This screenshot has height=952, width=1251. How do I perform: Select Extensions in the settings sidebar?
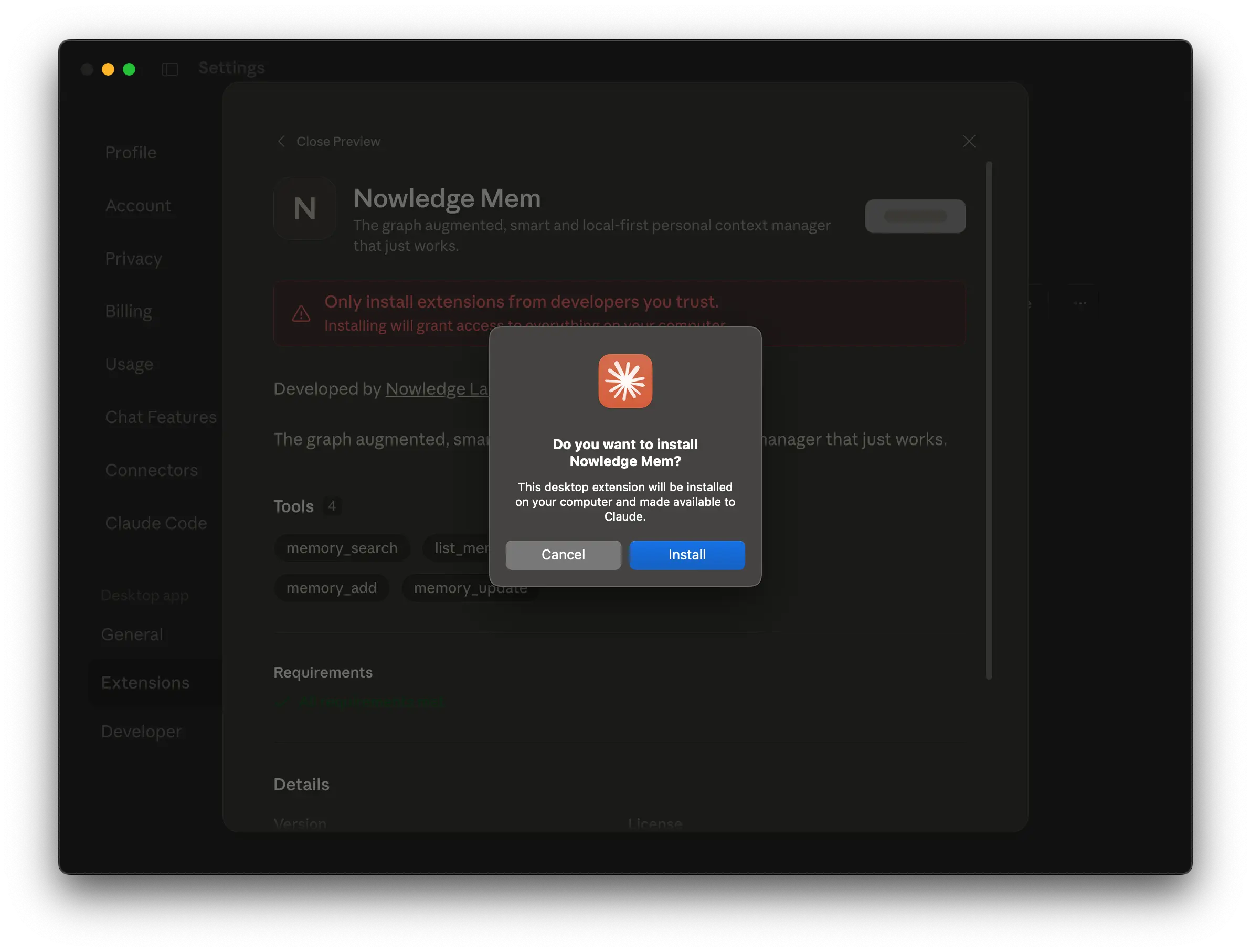tap(145, 683)
